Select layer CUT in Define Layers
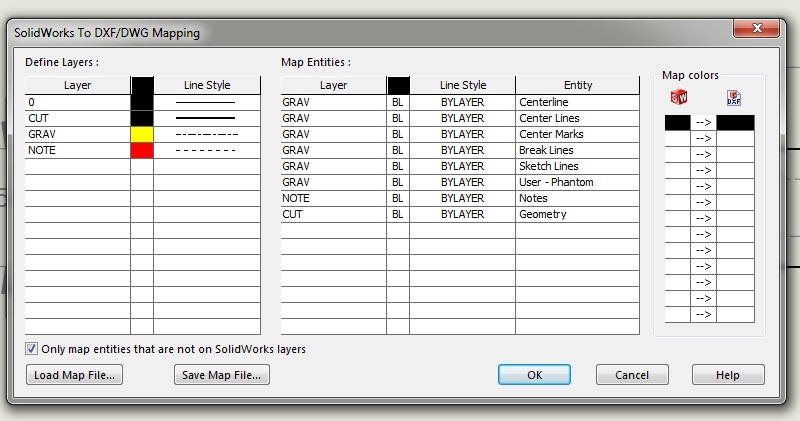This screenshot has width=800, height=421. tap(78, 118)
